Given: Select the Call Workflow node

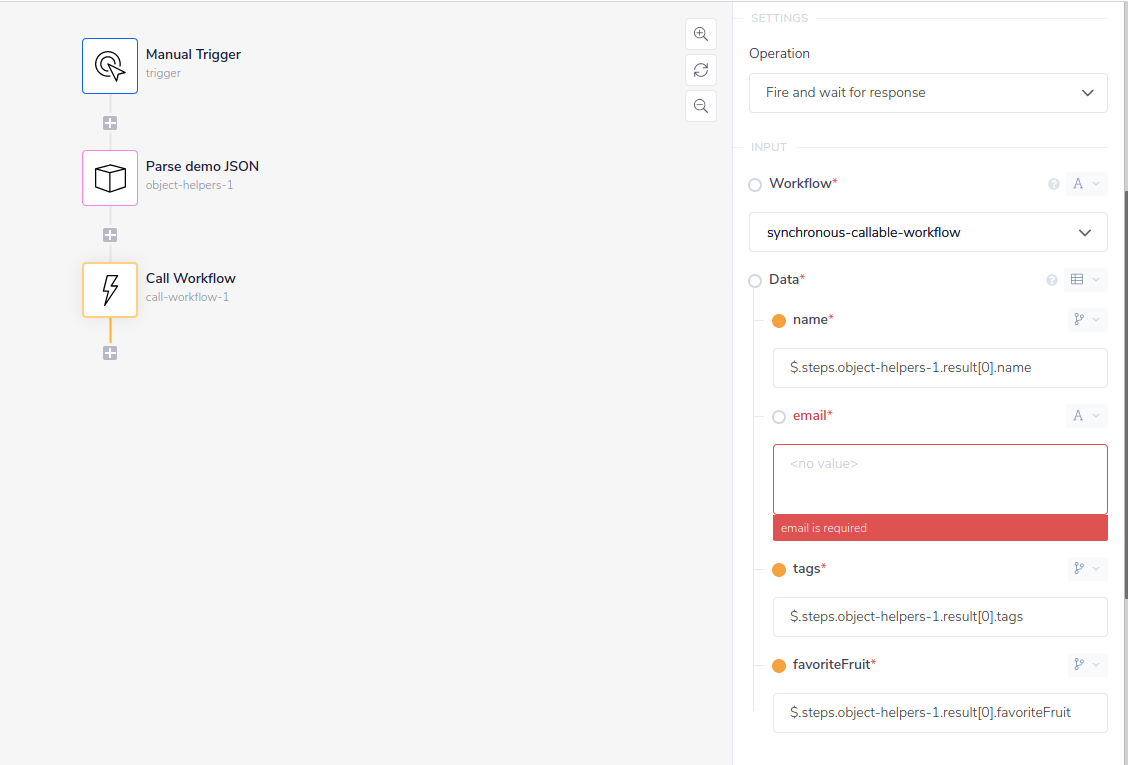Looking at the screenshot, I should [x=110, y=289].
